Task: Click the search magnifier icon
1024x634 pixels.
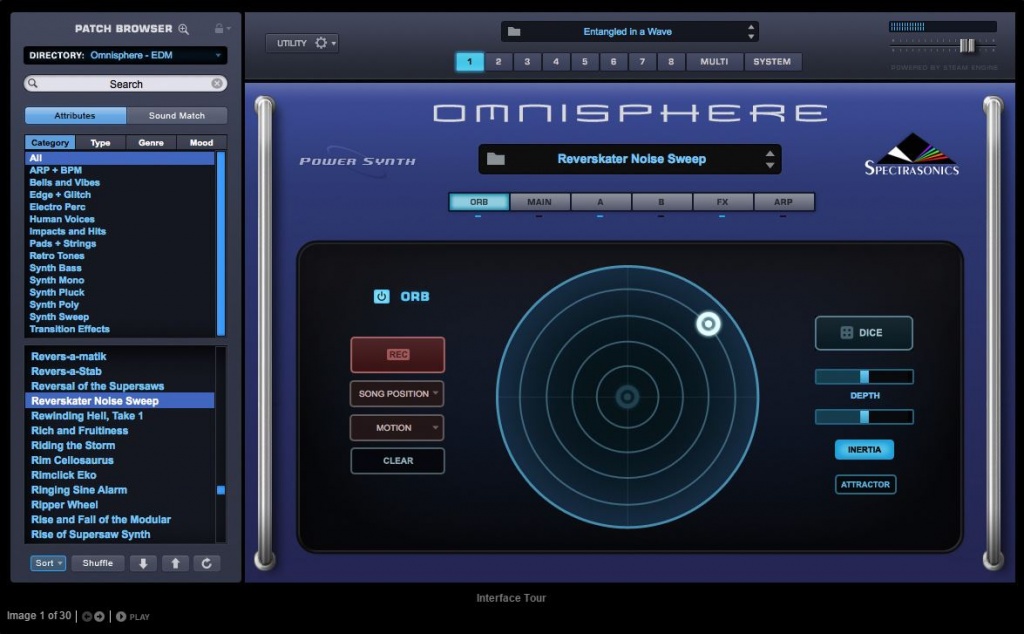Action: coord(33,84)
